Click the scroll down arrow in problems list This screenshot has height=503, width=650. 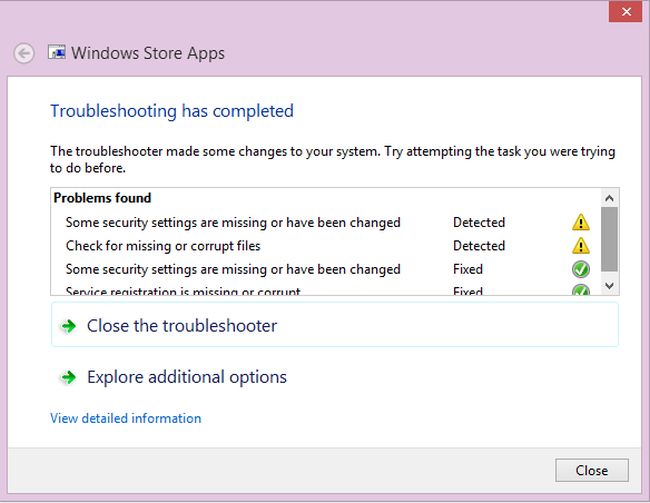click(x=609, y=285)
